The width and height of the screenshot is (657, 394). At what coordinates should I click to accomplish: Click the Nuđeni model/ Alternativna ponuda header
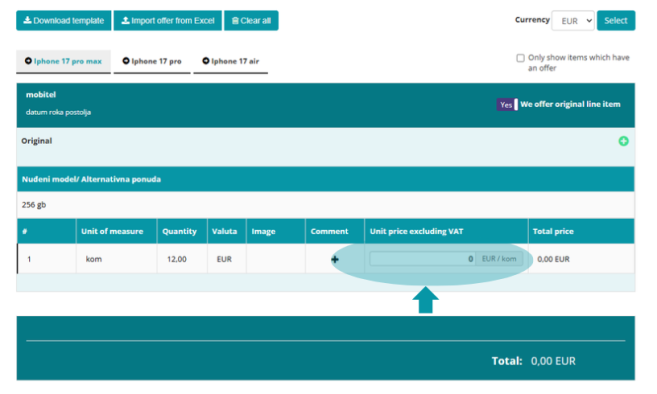pos(326,179)
